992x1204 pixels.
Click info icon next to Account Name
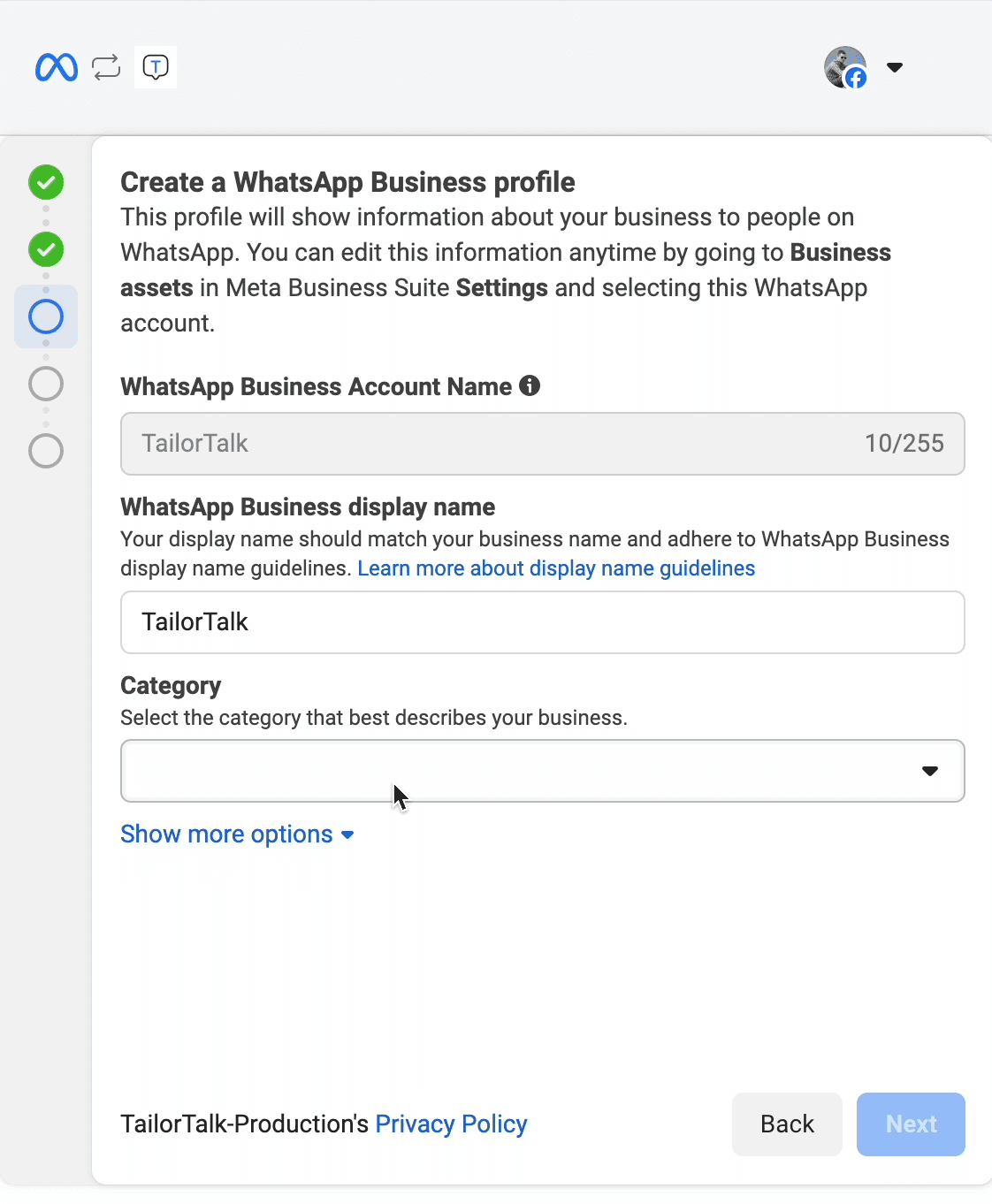click(530, 385)
